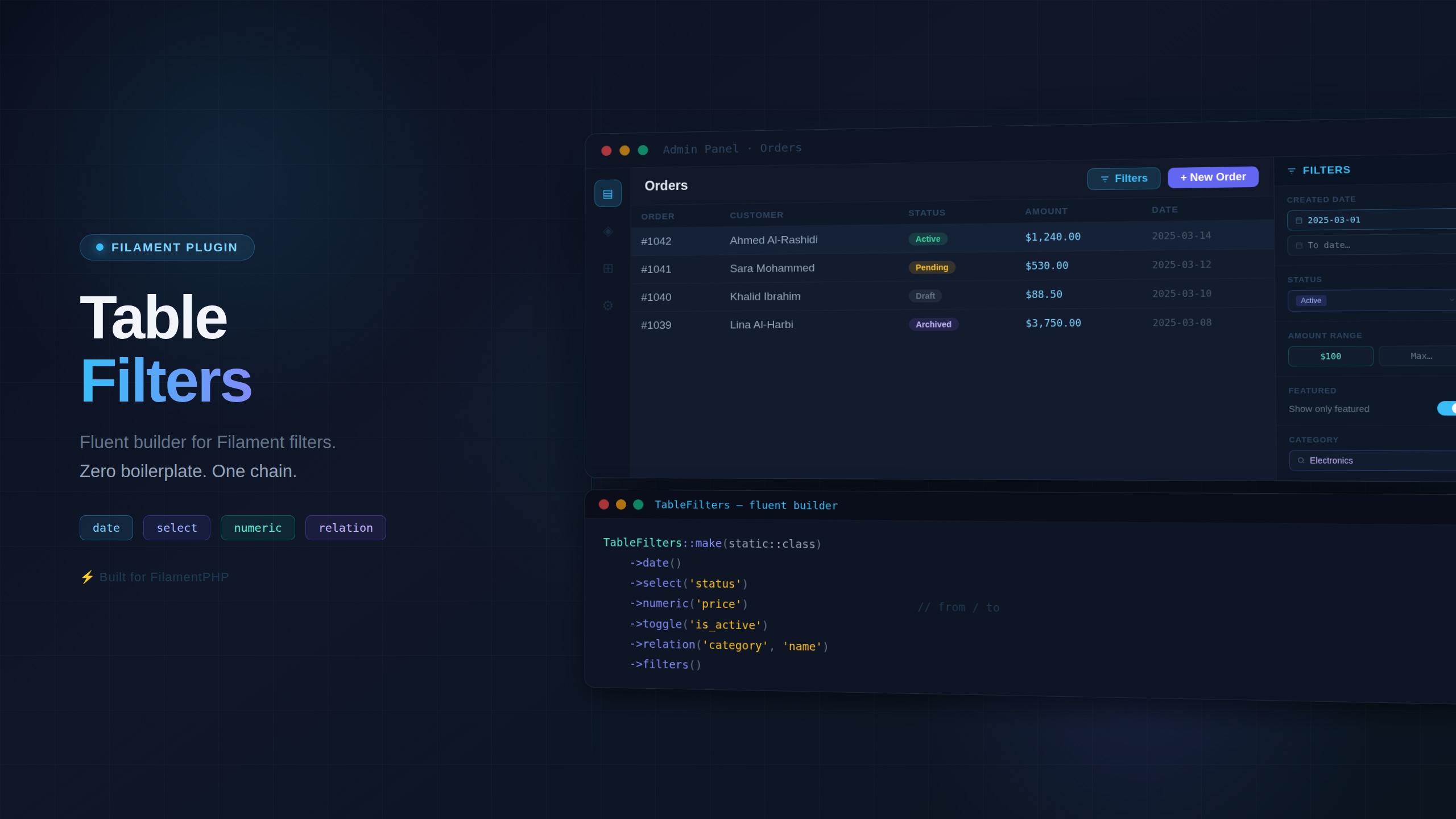The height and width of the screenshot is (819, 1456).
Task: Select the relation feature tag
Action: coord(345,528)
